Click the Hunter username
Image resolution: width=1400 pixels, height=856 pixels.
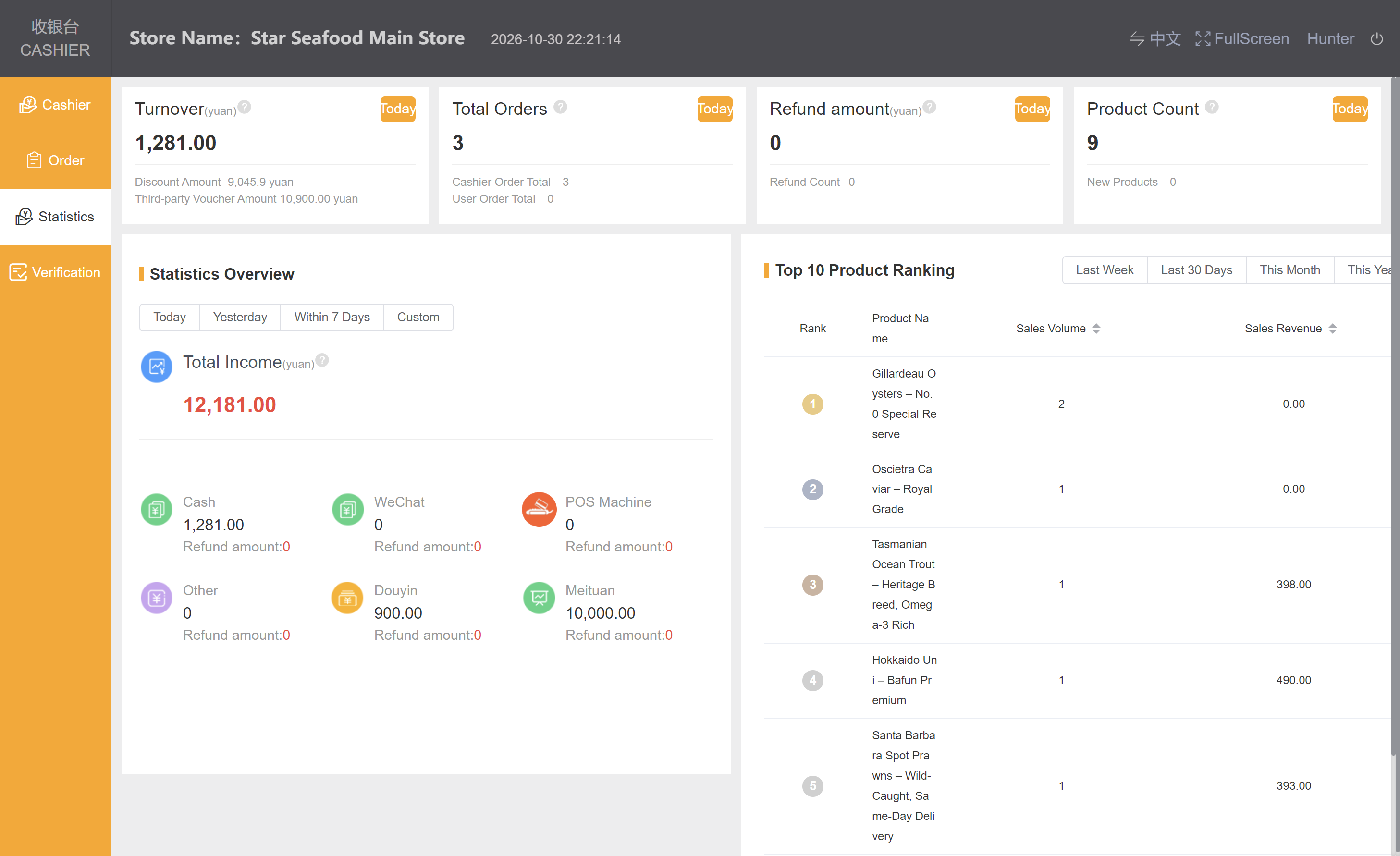(x=1330, y=38)
